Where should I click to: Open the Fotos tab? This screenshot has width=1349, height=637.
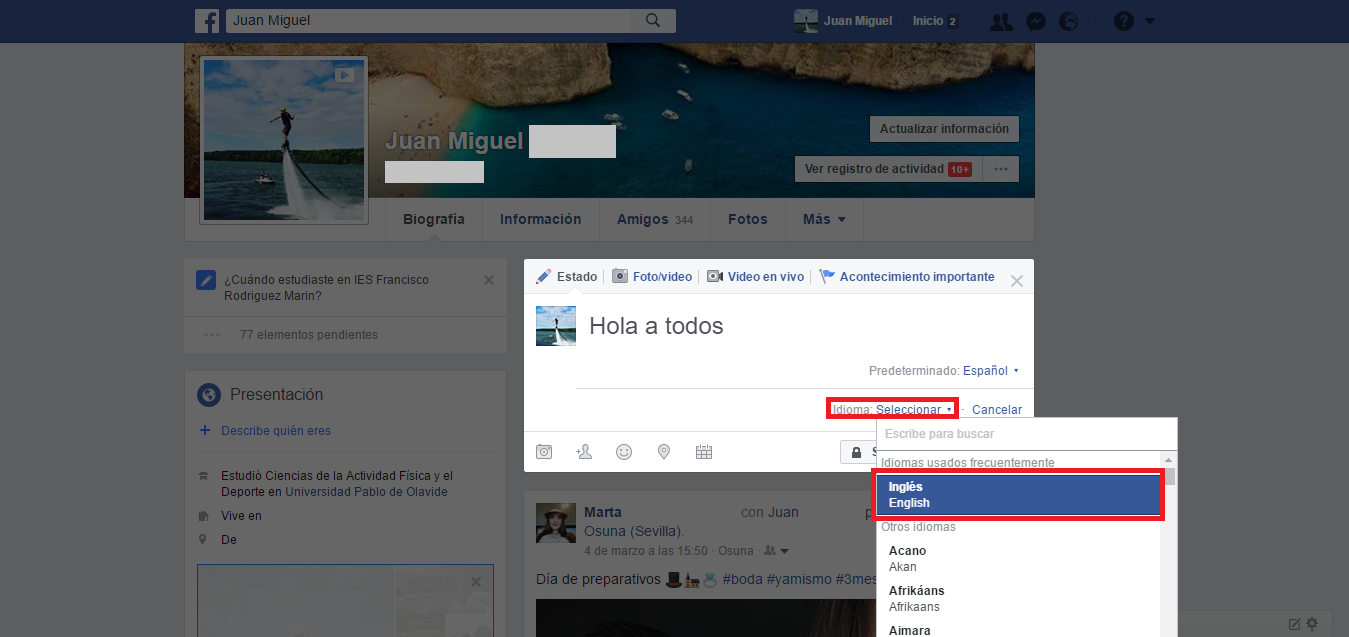pyautogui.click(x=748, y=219)
